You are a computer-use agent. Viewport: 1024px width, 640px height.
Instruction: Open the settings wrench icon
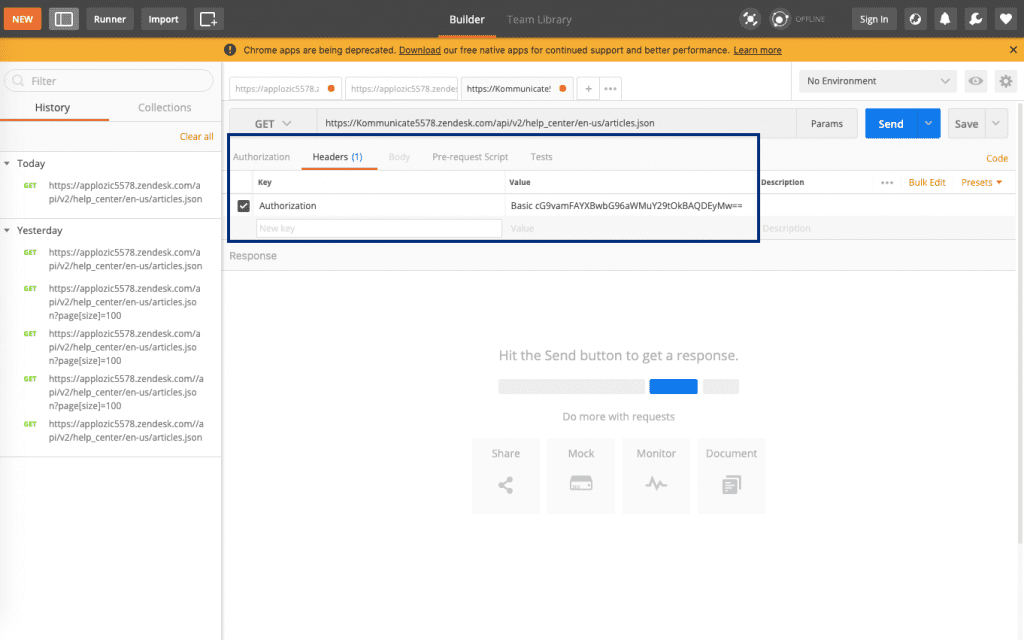coord(976,19)
